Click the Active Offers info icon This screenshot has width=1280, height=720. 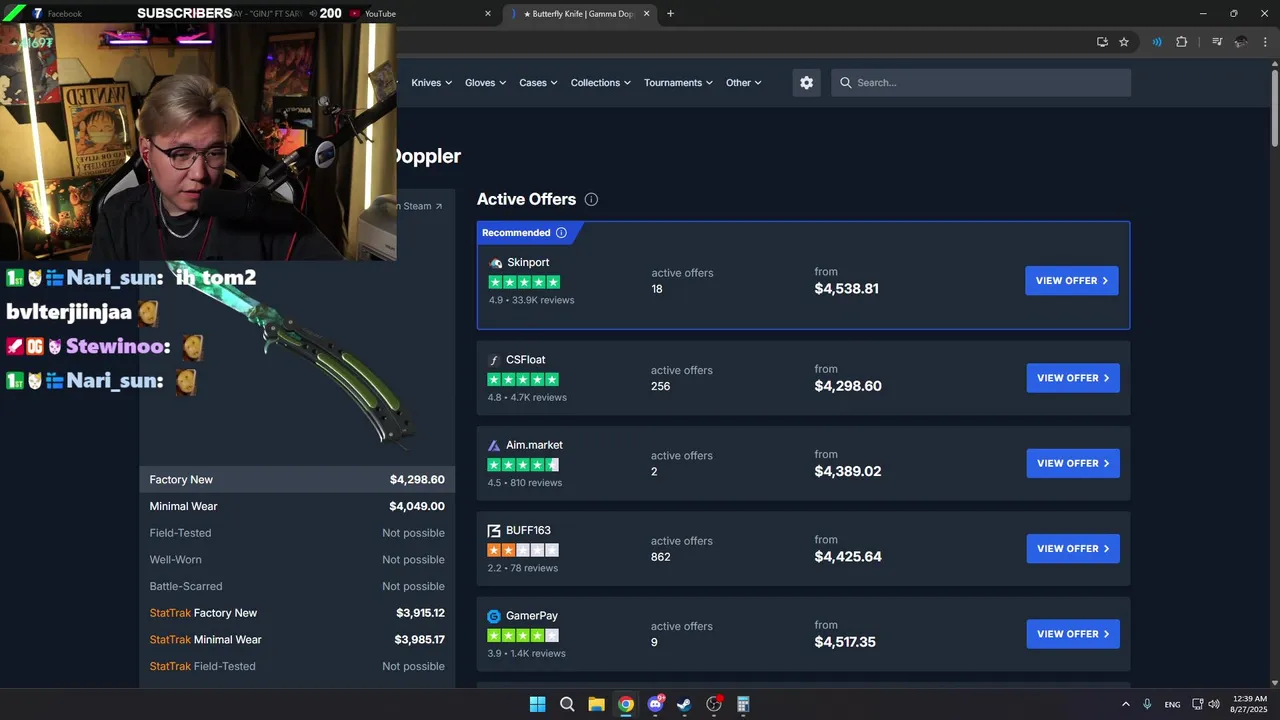click(x=591, y=199)
